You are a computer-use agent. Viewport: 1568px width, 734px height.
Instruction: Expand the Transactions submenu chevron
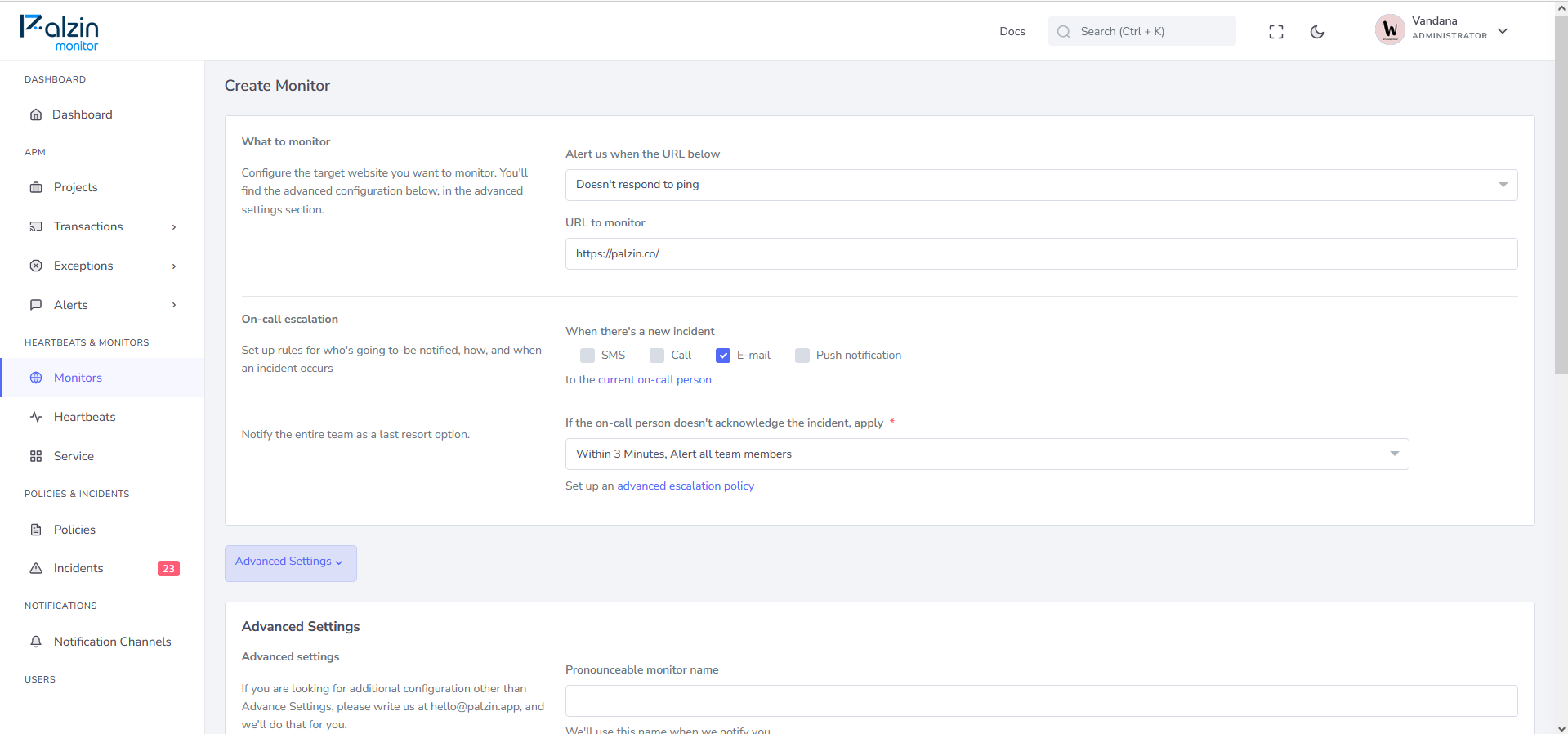point(174,227)
